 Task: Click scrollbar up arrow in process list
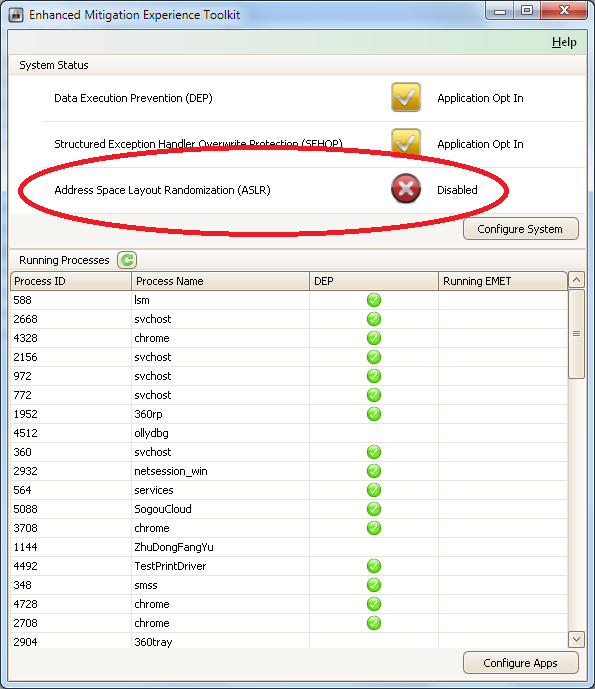coord(576,280)
